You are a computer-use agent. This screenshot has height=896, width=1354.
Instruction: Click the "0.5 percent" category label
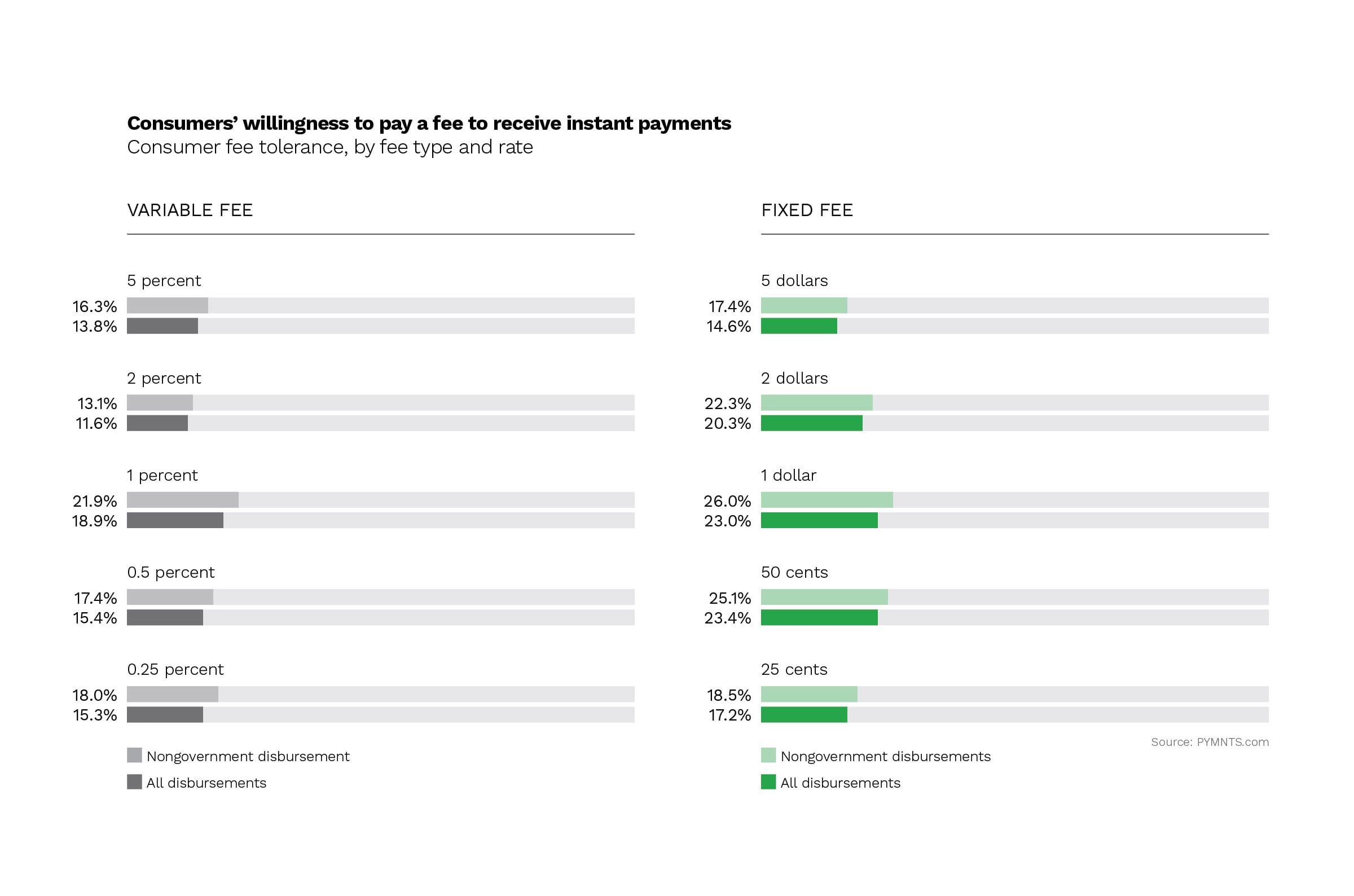point(171,572)
